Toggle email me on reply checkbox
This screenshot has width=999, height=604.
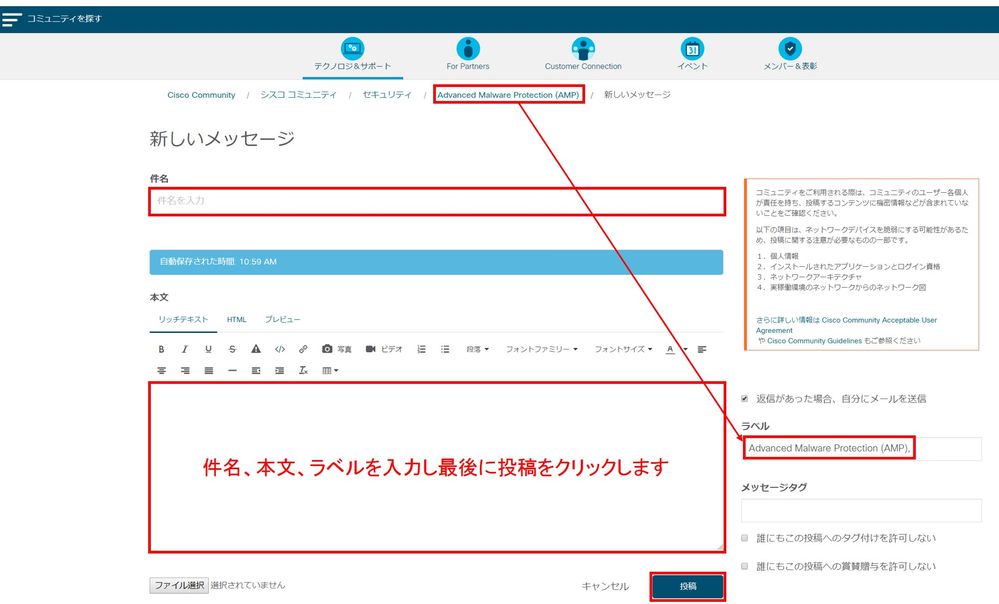pos(744,399)
